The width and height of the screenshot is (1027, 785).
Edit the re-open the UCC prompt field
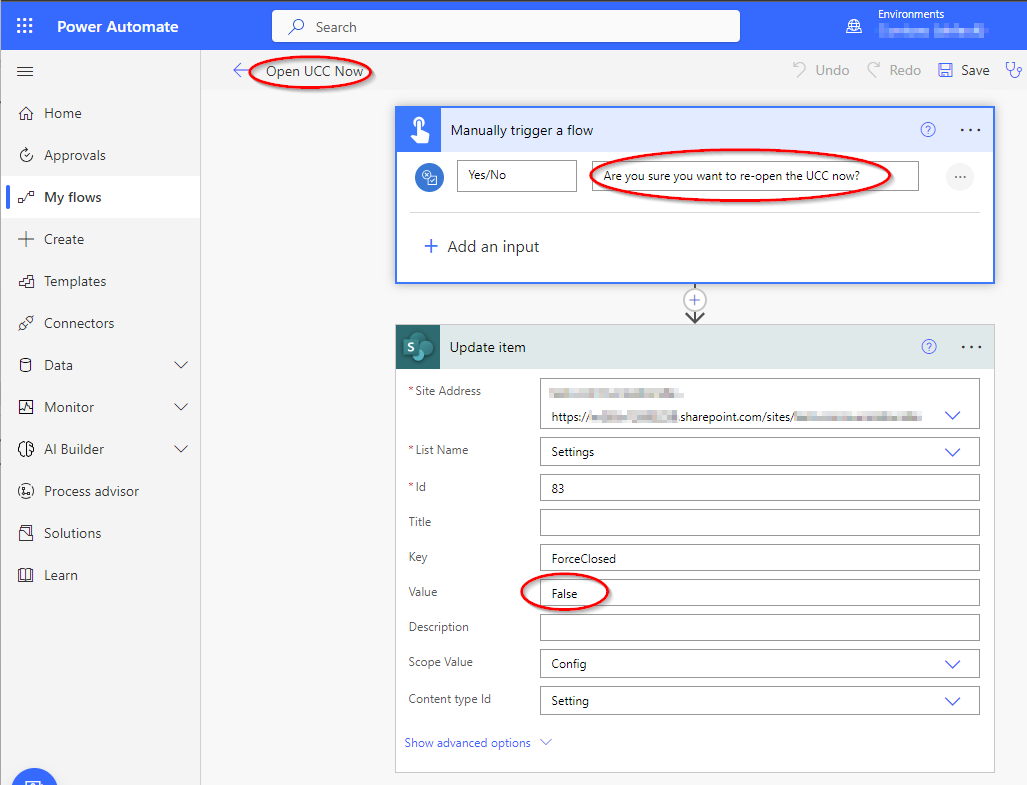(x=755, y=176)
